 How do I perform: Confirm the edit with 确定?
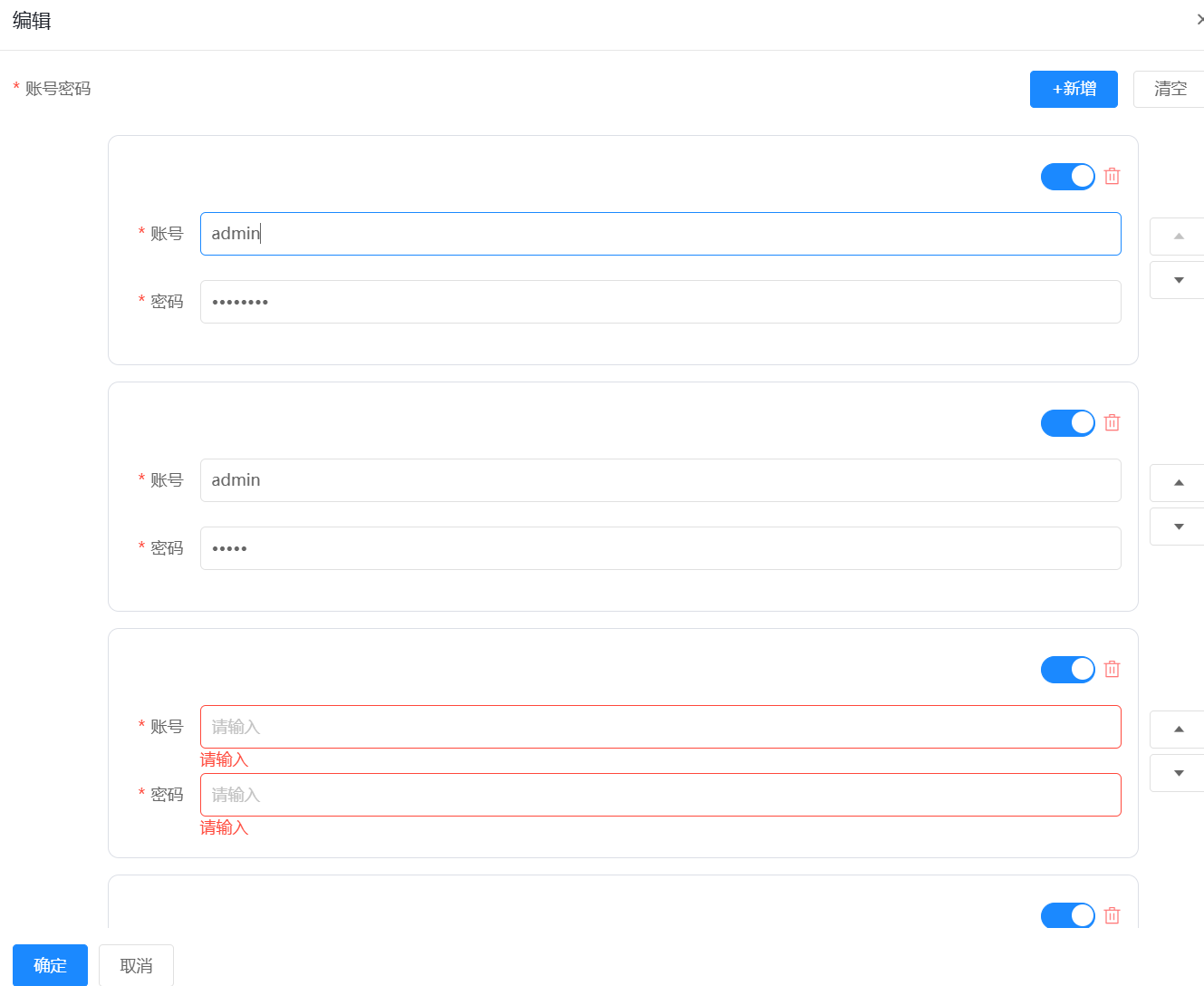[x=50, y=965]
